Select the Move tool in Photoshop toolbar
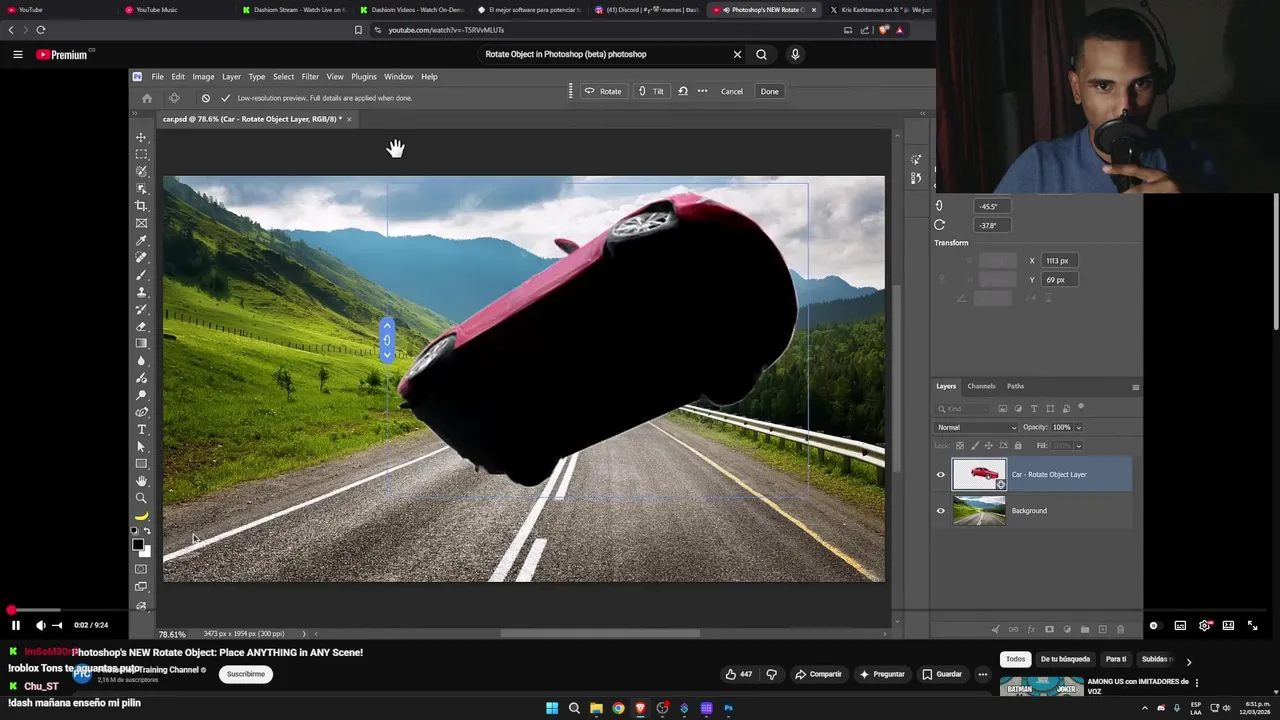Image resolution: width=1280 pixels, height=720 pixels. pos(141,137)
